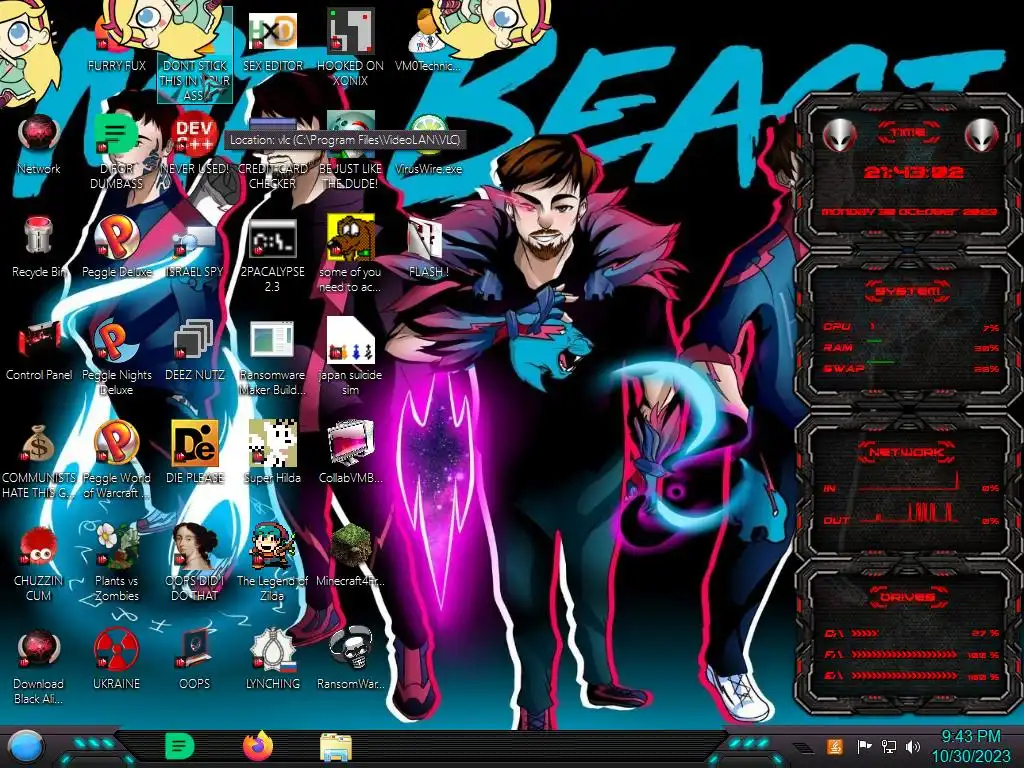The image size is (1024, 768).
Task: Click the CPU usage row in SYSTEM widget
Action: click(910, 327)
